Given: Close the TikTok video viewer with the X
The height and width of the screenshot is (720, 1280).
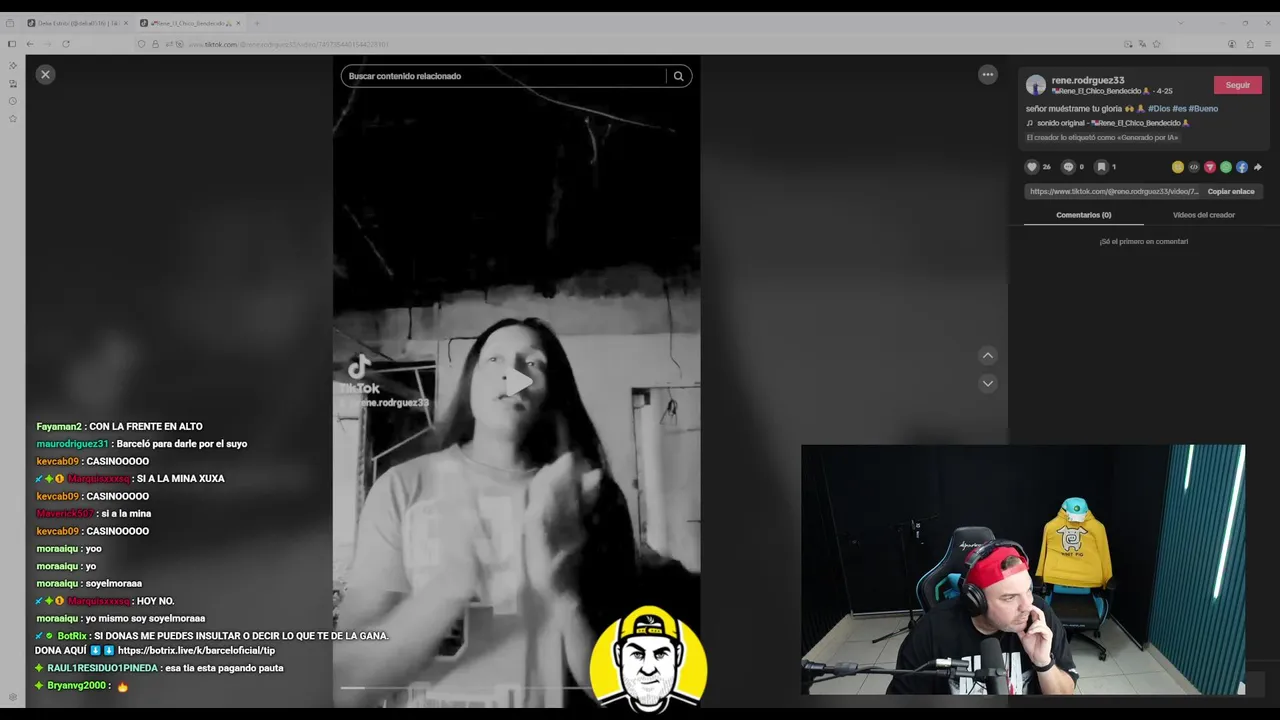Looking at the screenshot, I should [x=45, y=74].
